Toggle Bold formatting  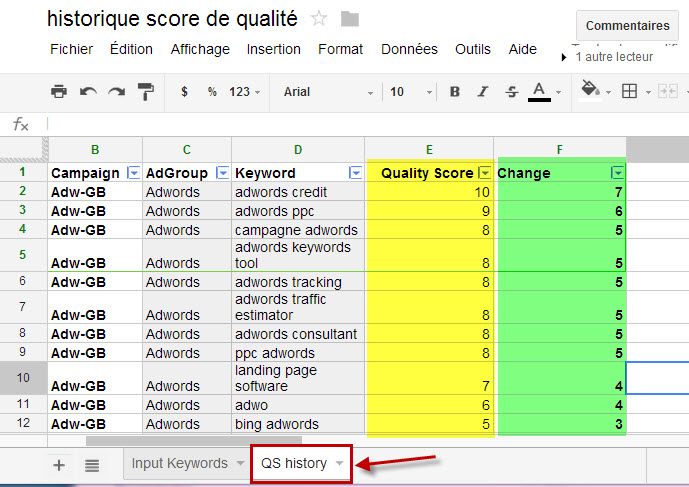455,91
